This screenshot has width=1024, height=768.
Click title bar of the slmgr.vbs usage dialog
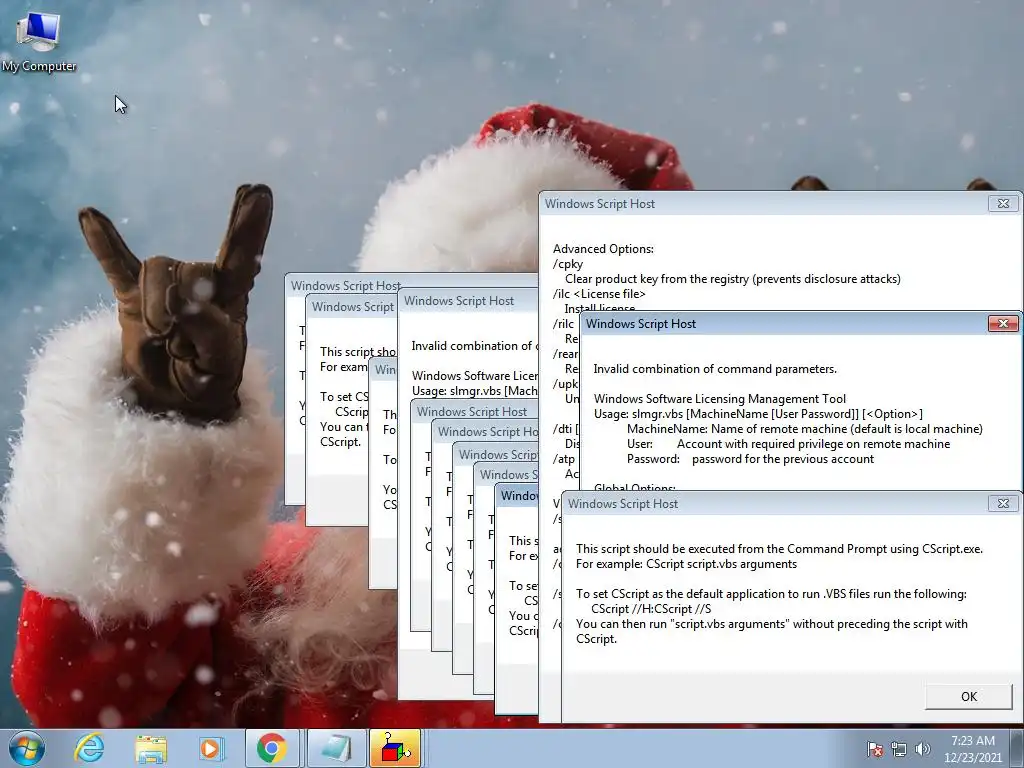click(784, 324)
